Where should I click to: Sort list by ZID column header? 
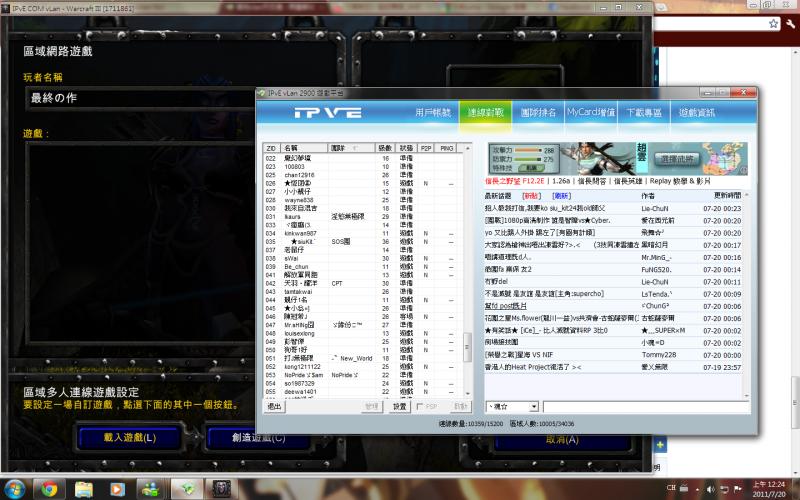[271, 148]
